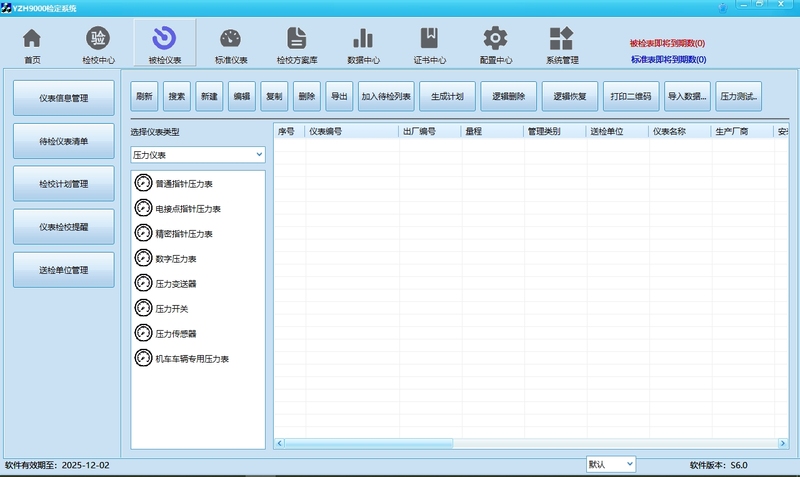Screen dimensions: 800x477
Task: Click the blue title bar skin icon
Action: tap(723, 8)
